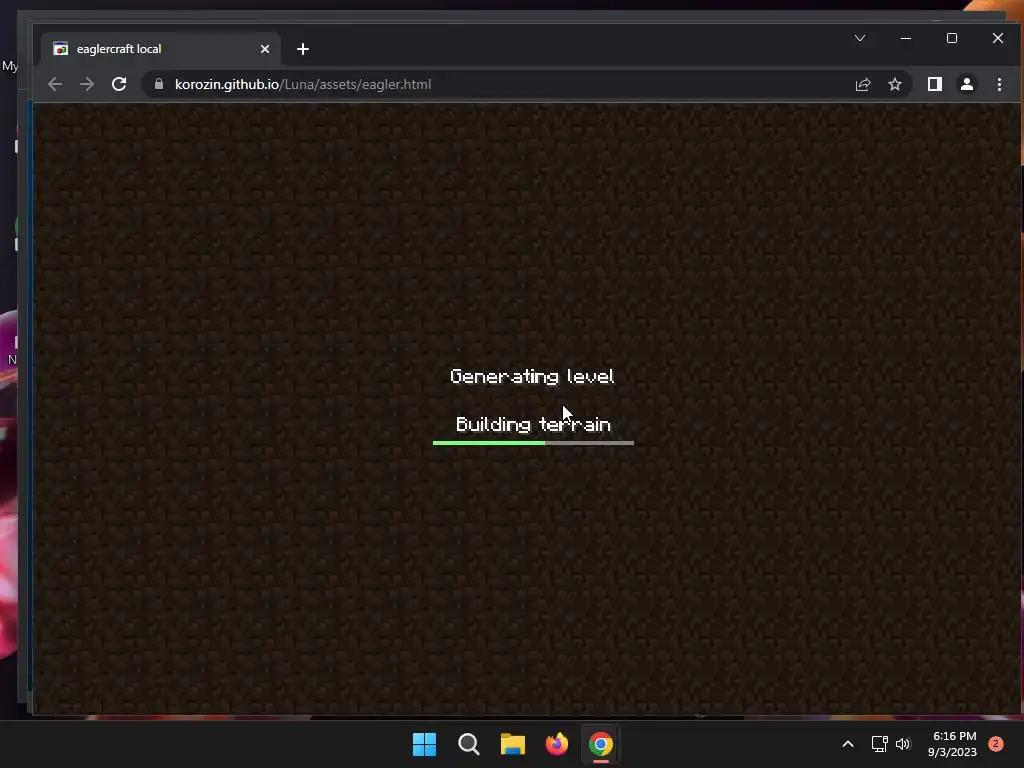
Task: Open the Chrome profile menu
Action: 967,84
